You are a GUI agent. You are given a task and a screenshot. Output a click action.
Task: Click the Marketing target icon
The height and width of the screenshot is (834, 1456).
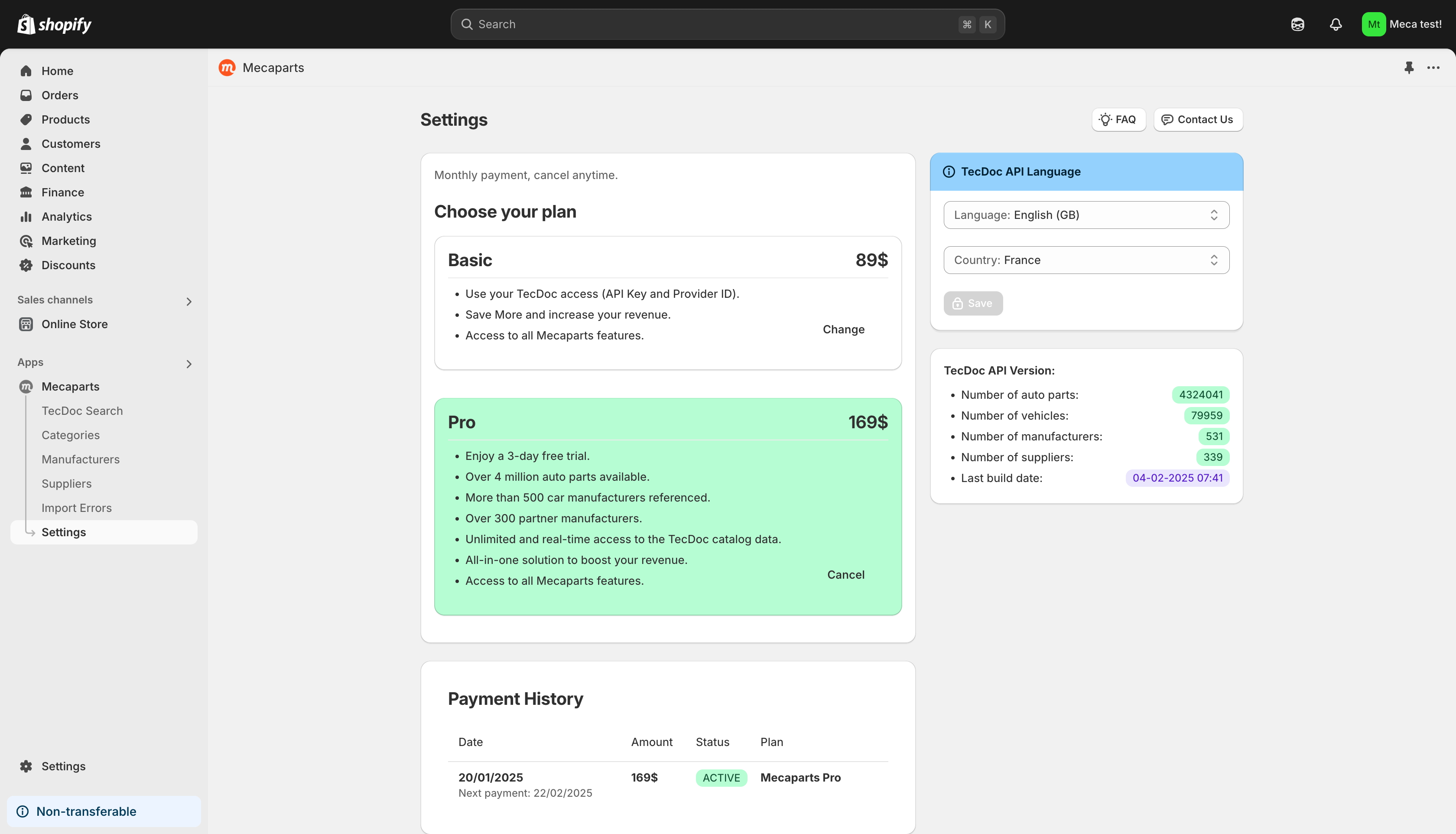pyautogui.click(x=26, y=241)
